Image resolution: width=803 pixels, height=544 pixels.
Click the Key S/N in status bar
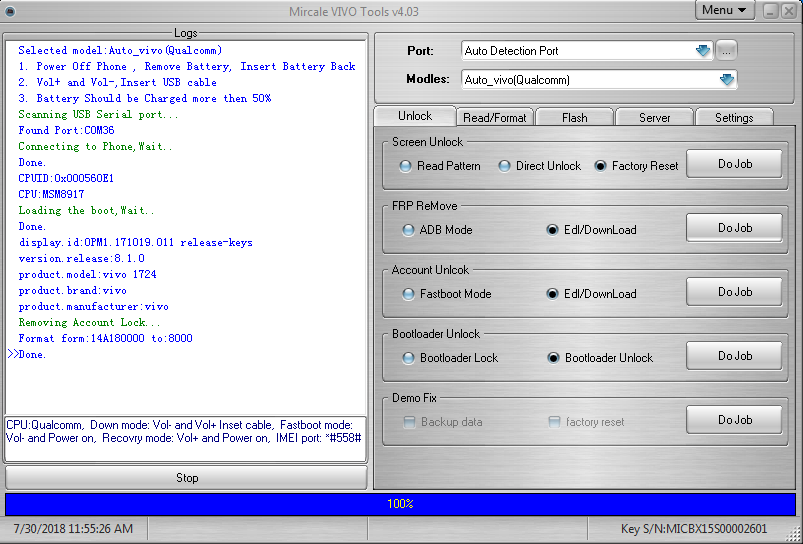pyautogui.click(x=694, y=529)
